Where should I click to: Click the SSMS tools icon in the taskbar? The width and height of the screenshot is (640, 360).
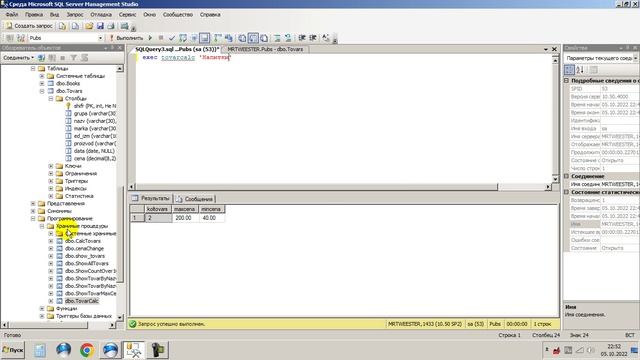coord(134,350)
